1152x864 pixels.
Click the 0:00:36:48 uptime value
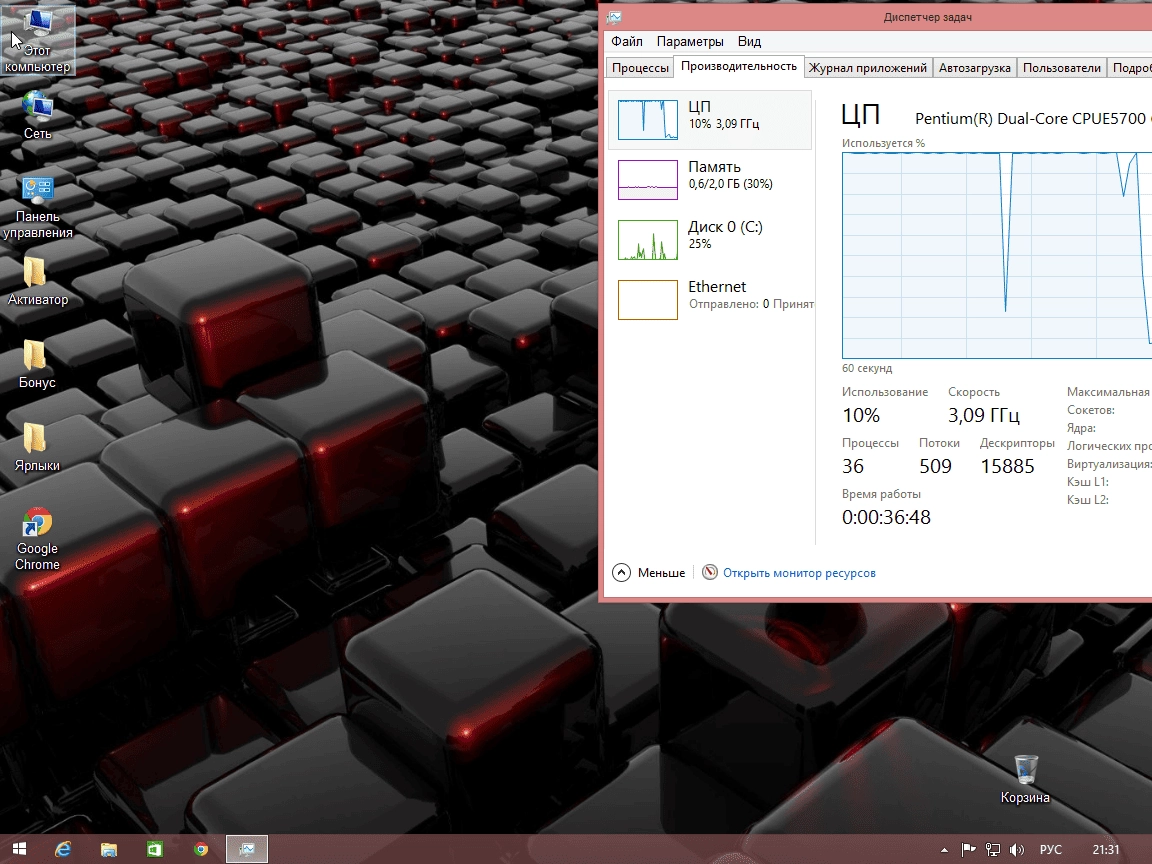pyautogui.click(x=886, y=516)
